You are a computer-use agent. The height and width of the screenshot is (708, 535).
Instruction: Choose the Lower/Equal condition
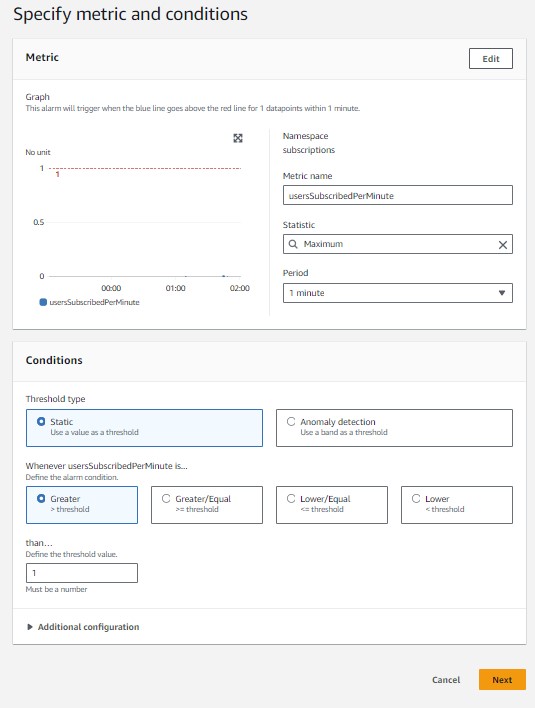coord(332,505)
